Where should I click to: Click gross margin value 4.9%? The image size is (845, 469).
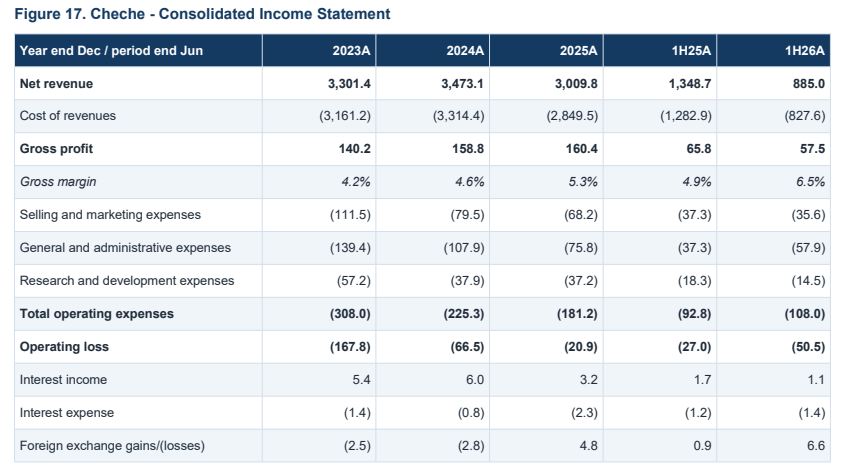(696, 182)
